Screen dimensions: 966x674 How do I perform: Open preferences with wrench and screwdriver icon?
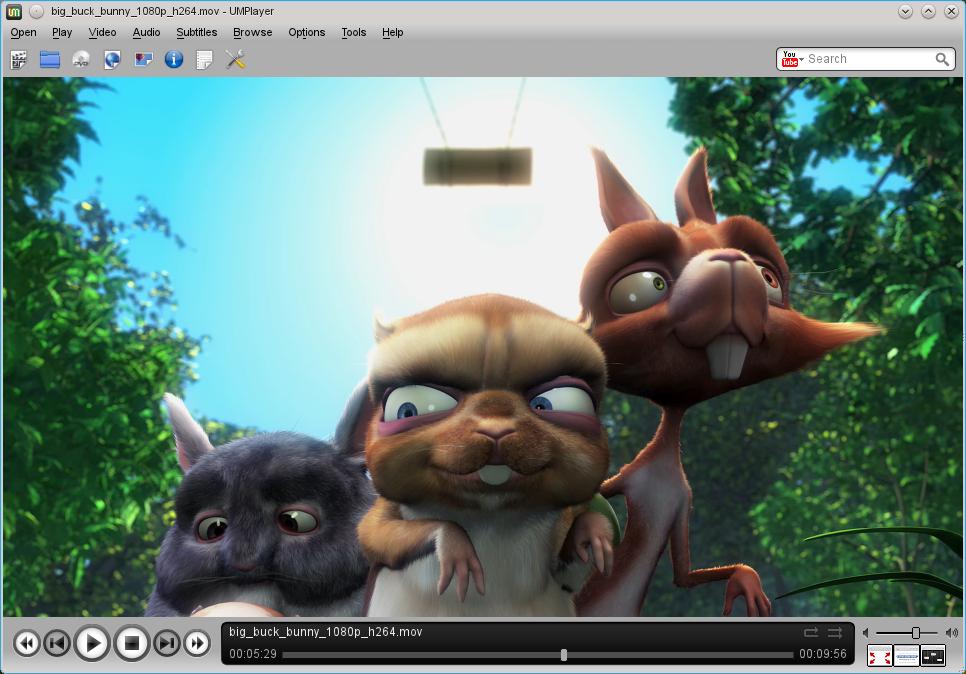235,59
